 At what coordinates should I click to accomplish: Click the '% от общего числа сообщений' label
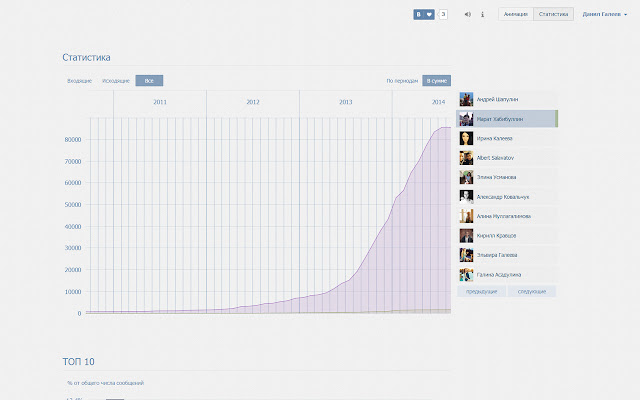[106, 383]
